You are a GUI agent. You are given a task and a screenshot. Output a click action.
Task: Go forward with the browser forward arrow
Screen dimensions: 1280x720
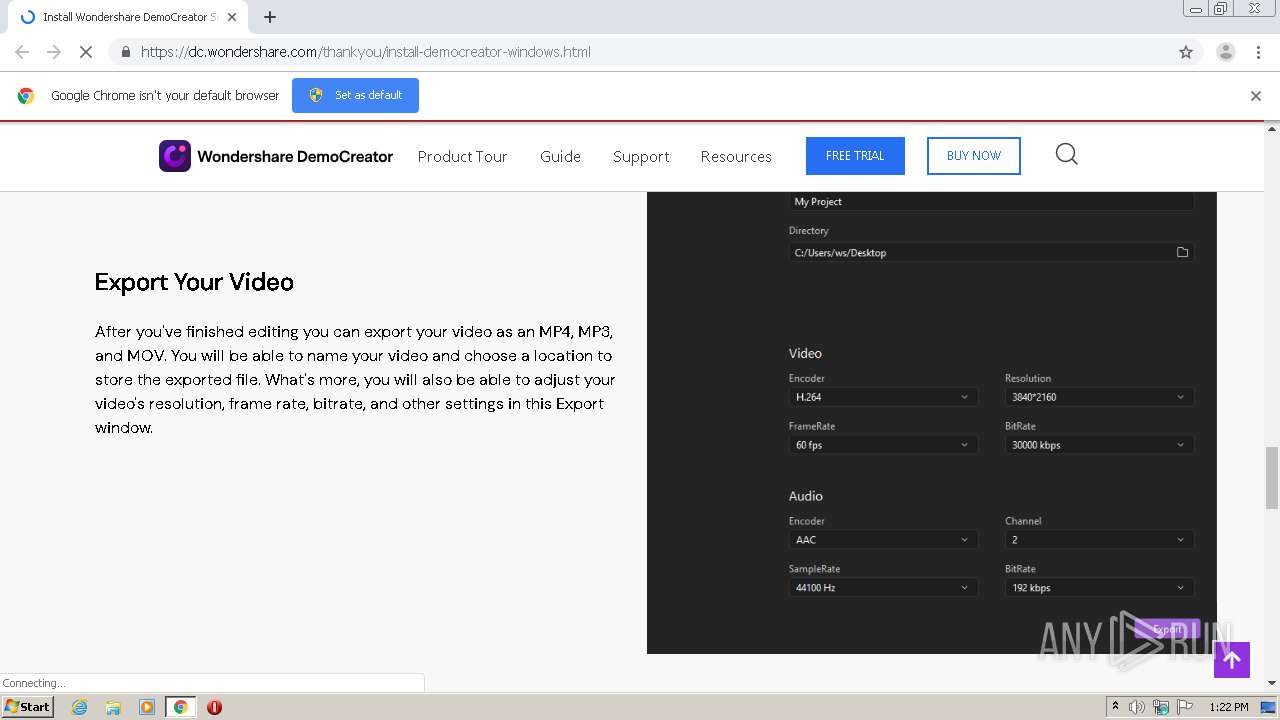(x=54, y=52)
